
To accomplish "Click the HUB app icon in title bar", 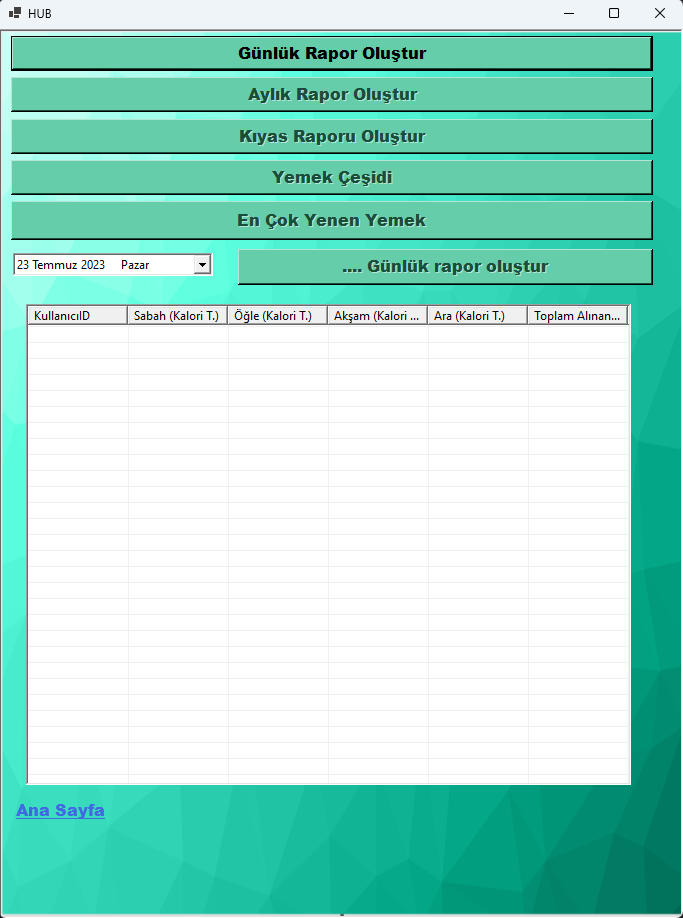I will click(x=15, y=13).
